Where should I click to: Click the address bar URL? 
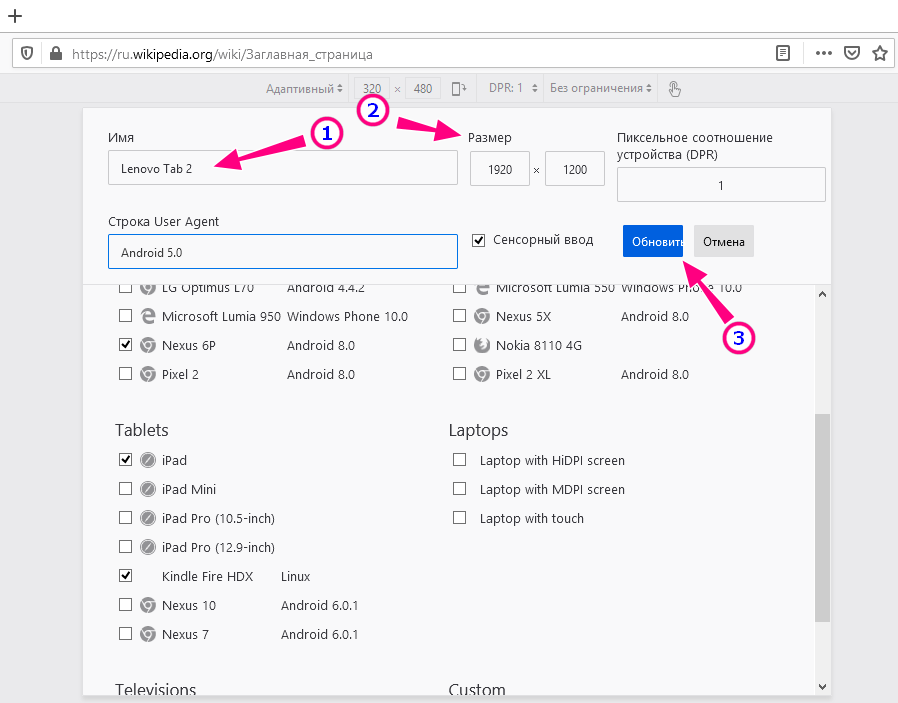(222, 54)
